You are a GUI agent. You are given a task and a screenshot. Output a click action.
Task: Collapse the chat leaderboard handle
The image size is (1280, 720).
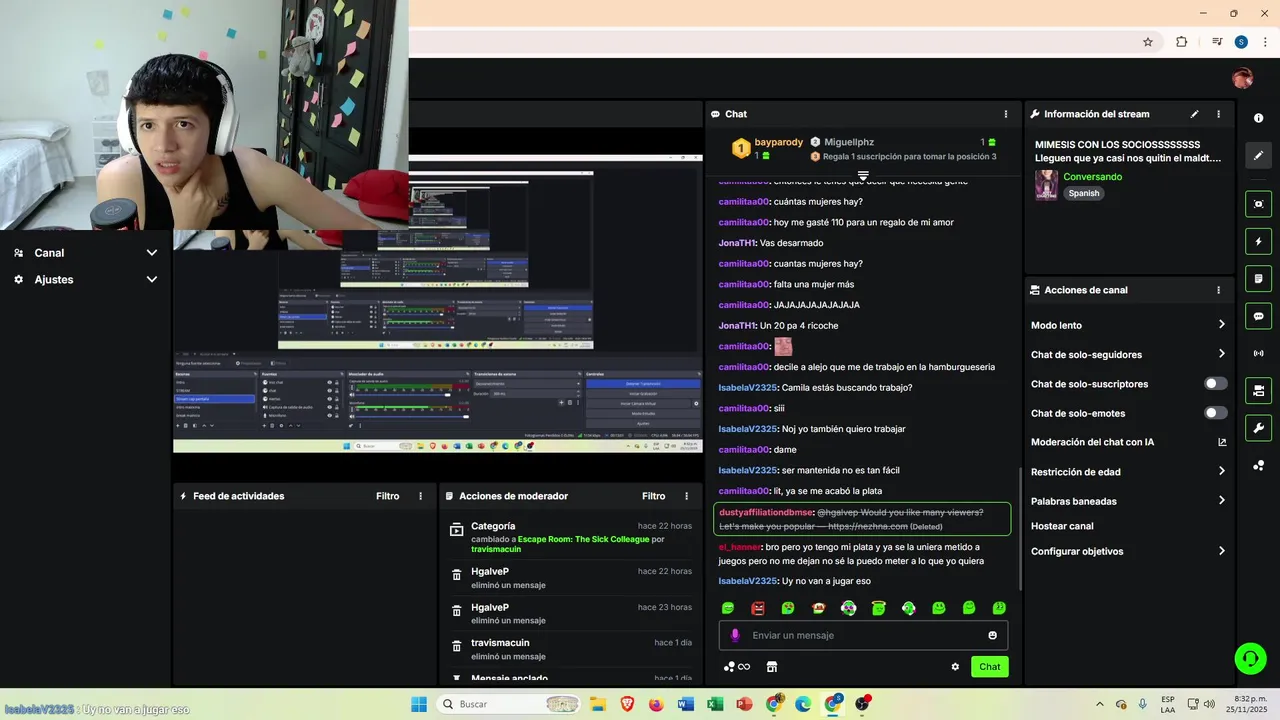tap(863, 175)
